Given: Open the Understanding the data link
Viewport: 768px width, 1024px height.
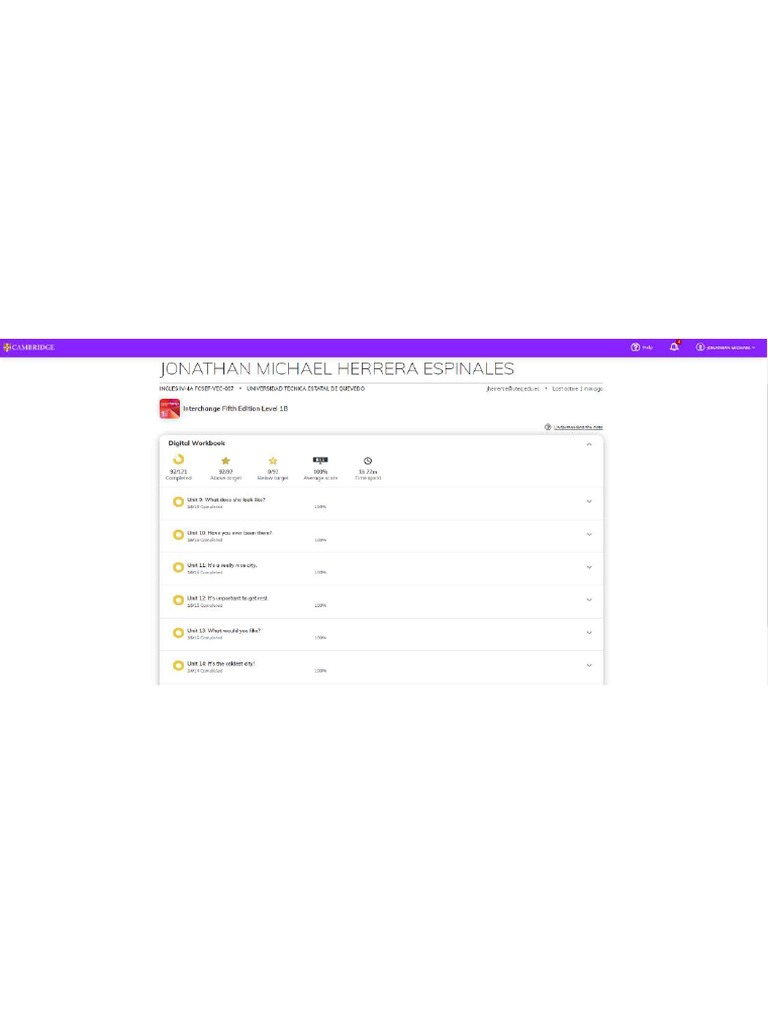Looking at the screenshot, I should coord(578,427).
